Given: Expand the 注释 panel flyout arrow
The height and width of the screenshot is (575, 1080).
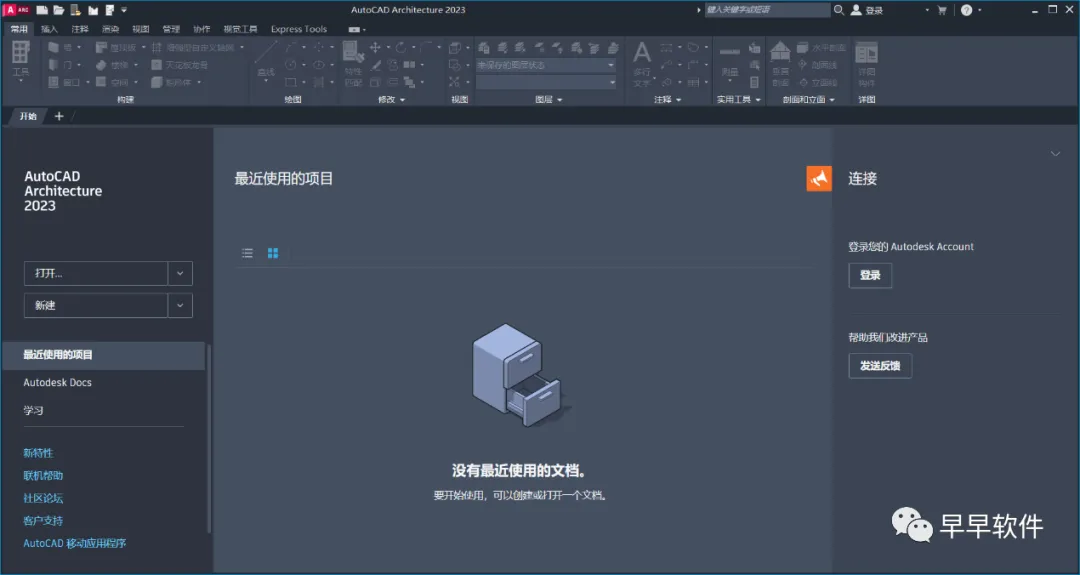Looking at the screenshot, I should click(x=678, y=100).
